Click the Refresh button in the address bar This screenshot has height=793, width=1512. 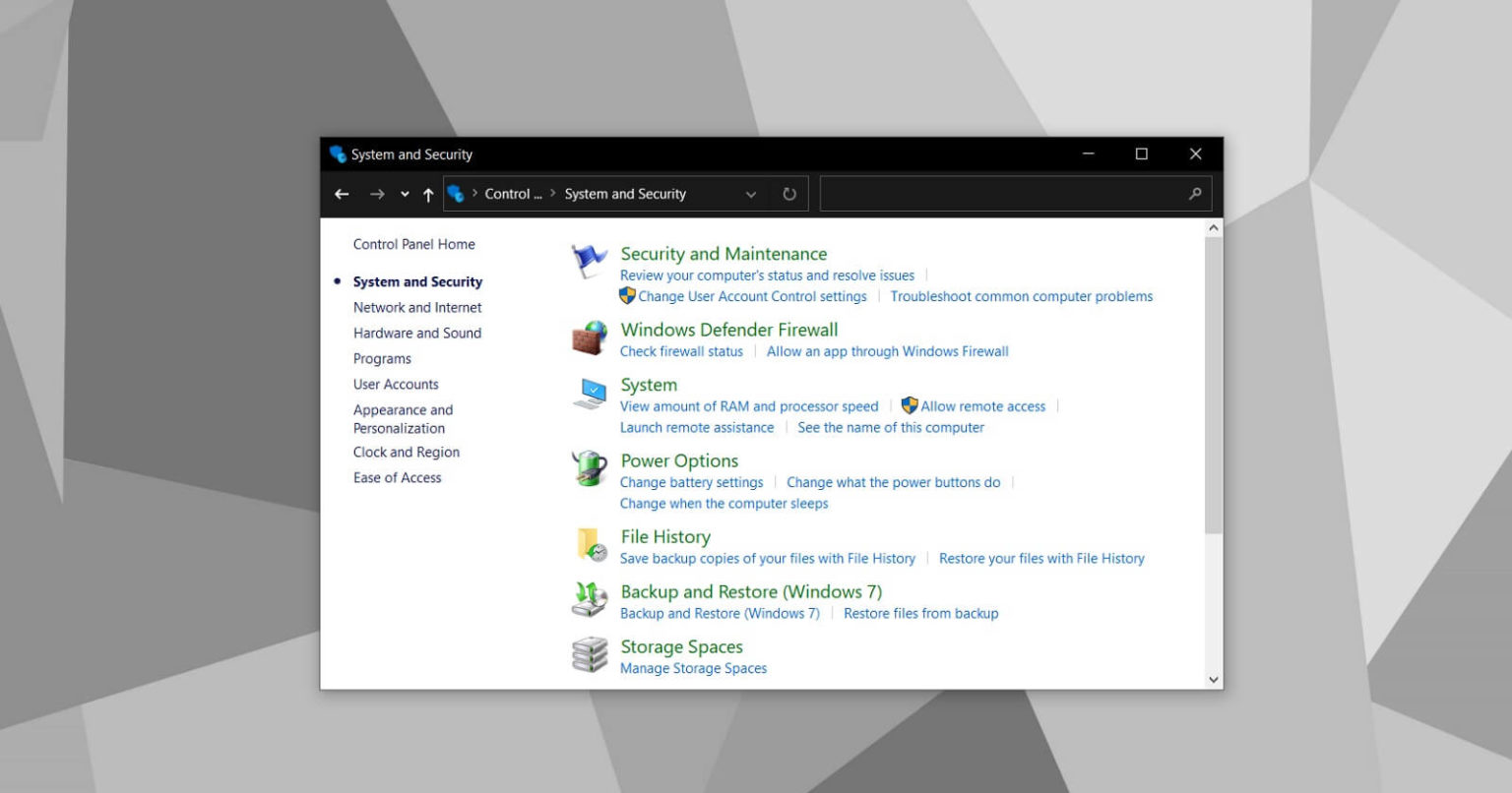(789, 194)
